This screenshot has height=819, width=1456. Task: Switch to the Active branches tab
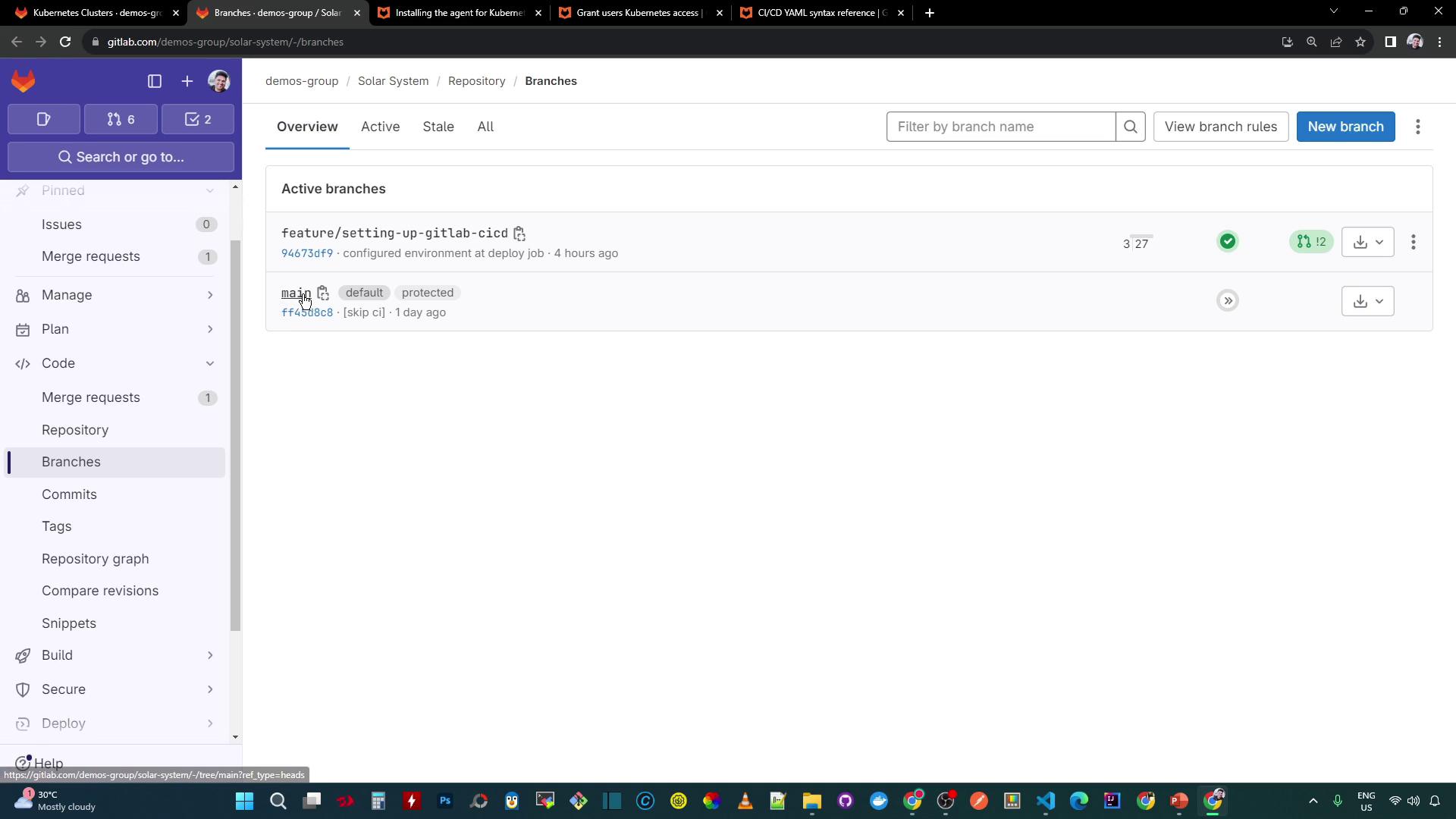pos(380,127)
